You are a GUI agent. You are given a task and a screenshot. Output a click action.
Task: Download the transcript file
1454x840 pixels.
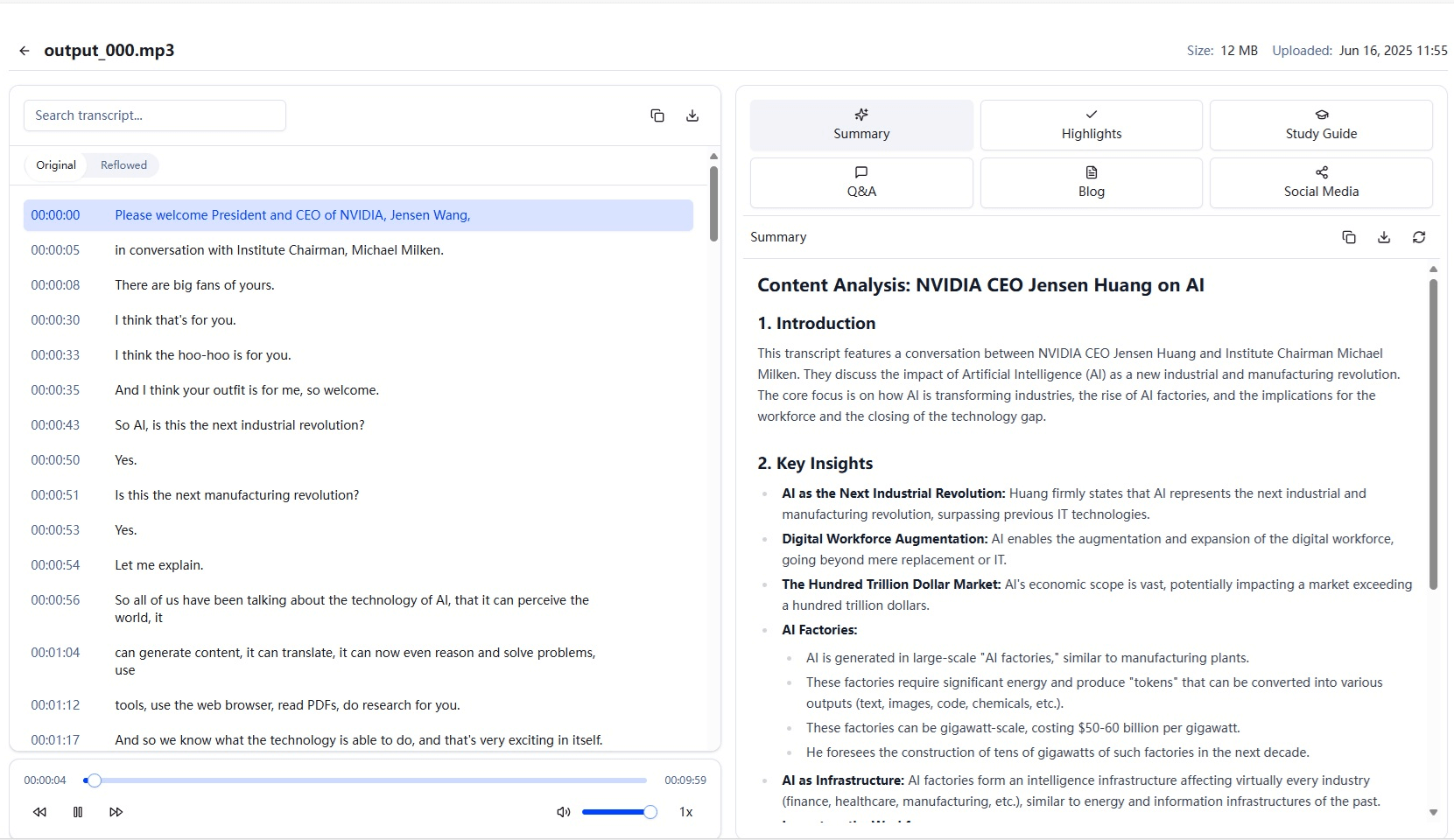692,115
